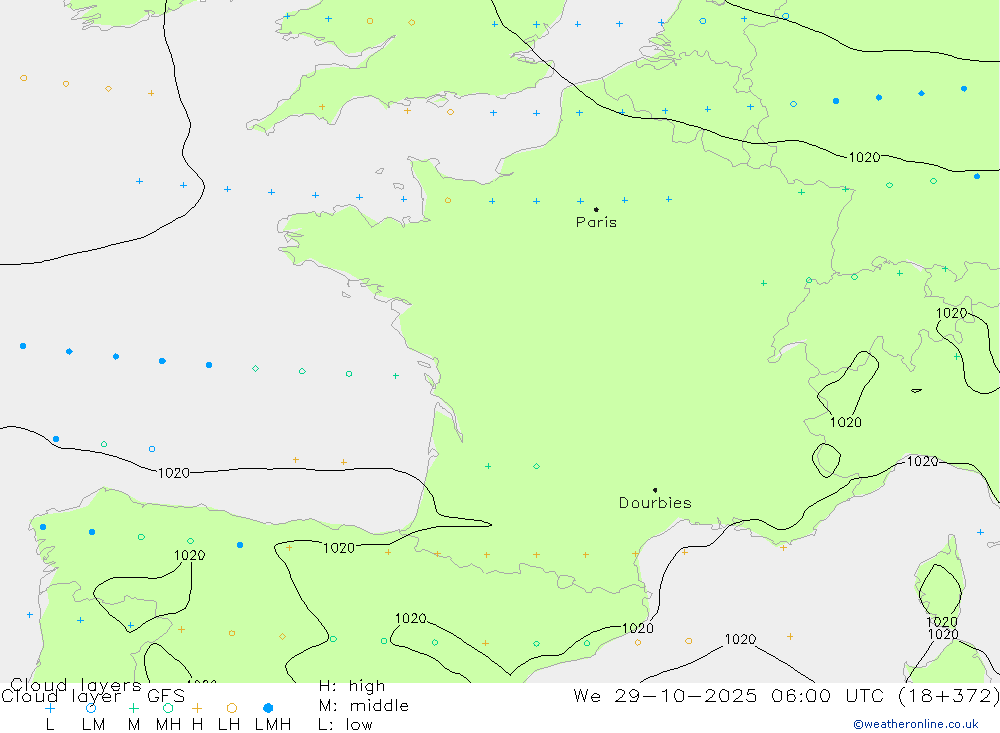Click the 'H: high' legend explanation
Viewport: 1000px width, 733px height.
point(352,686)
